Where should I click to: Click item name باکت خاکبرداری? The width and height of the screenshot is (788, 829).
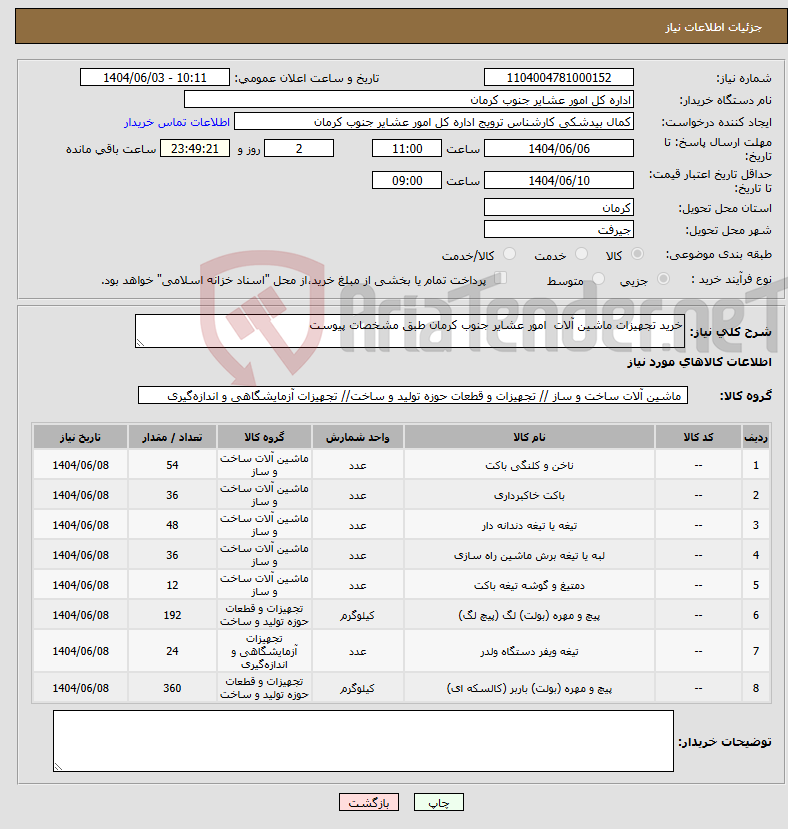[x=529, y=495]
